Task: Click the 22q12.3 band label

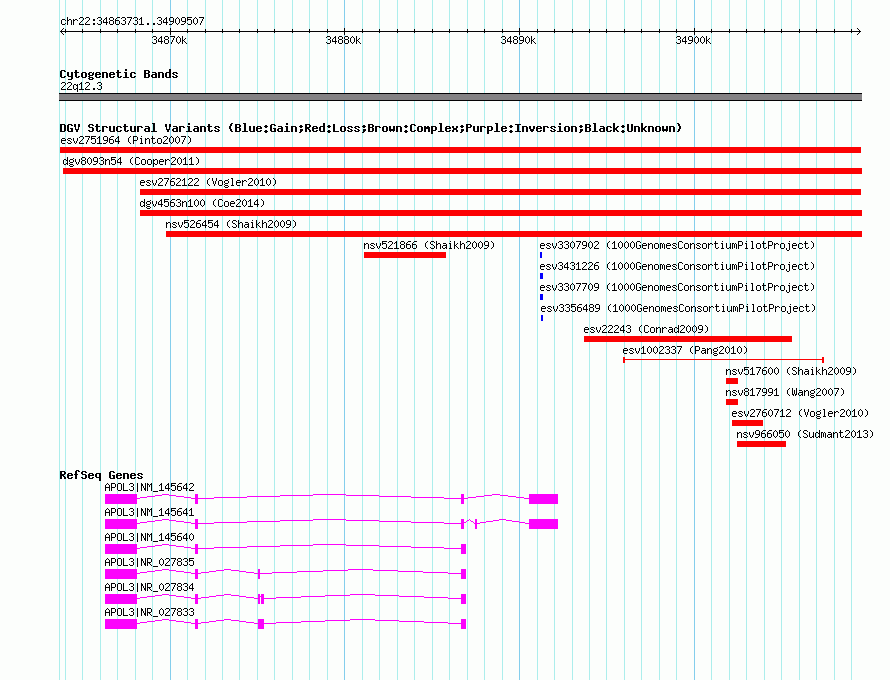Action: [x=81, y=86]
